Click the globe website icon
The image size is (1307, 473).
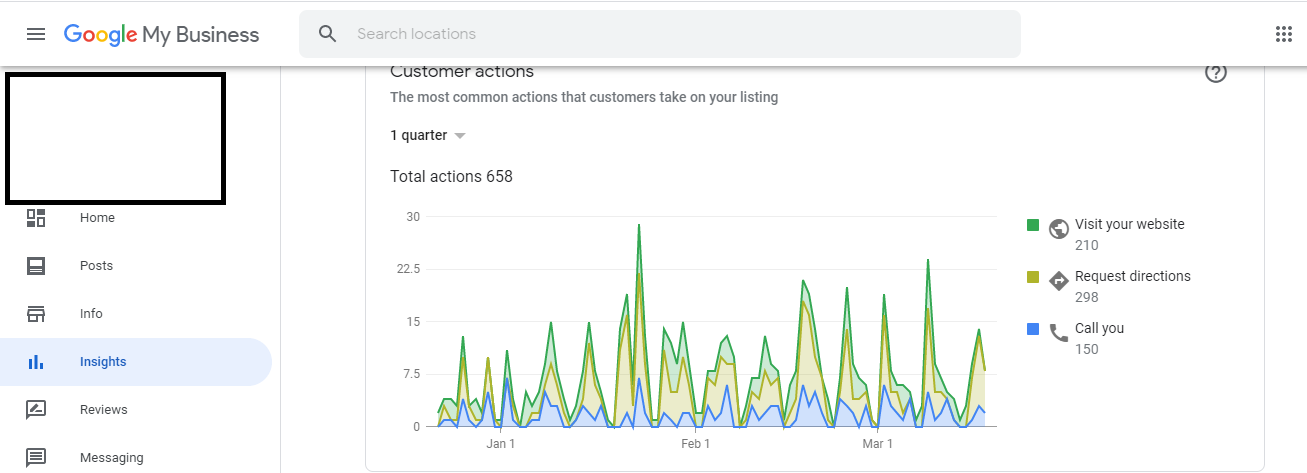pyautogui.click(x=1059, y=229)
